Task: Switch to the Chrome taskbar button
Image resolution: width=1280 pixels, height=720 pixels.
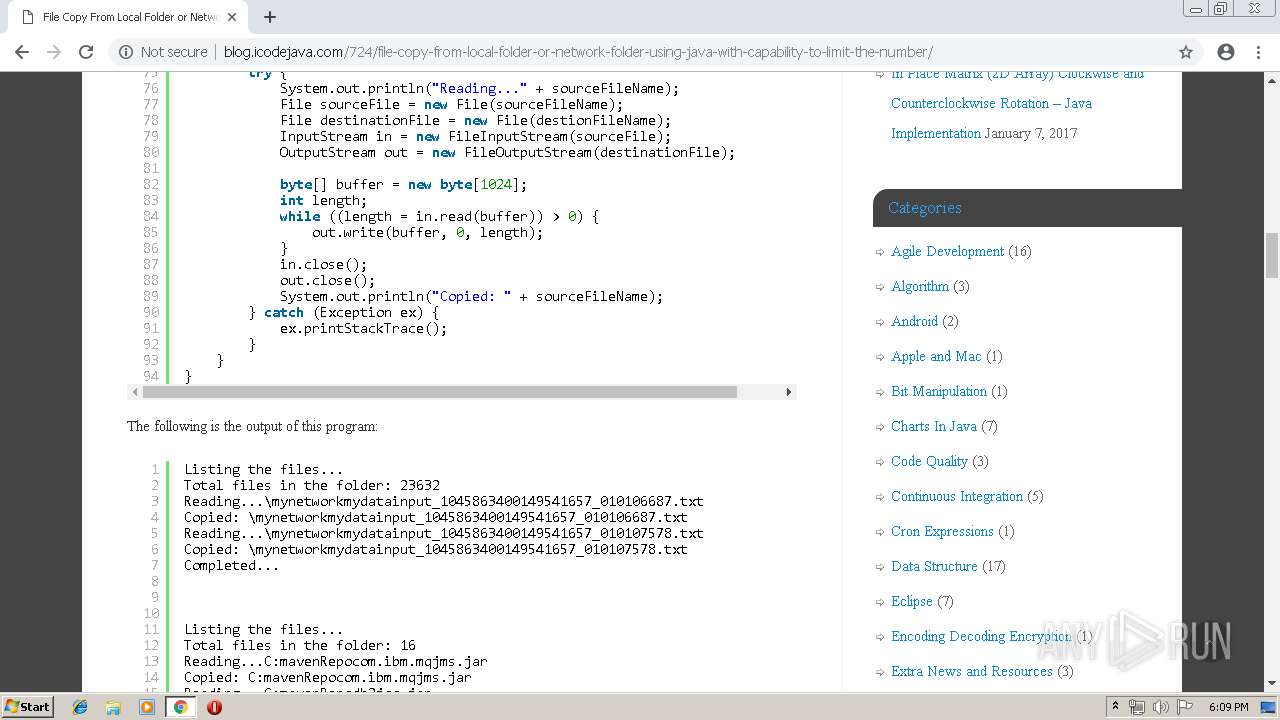Action: point(180,707)
